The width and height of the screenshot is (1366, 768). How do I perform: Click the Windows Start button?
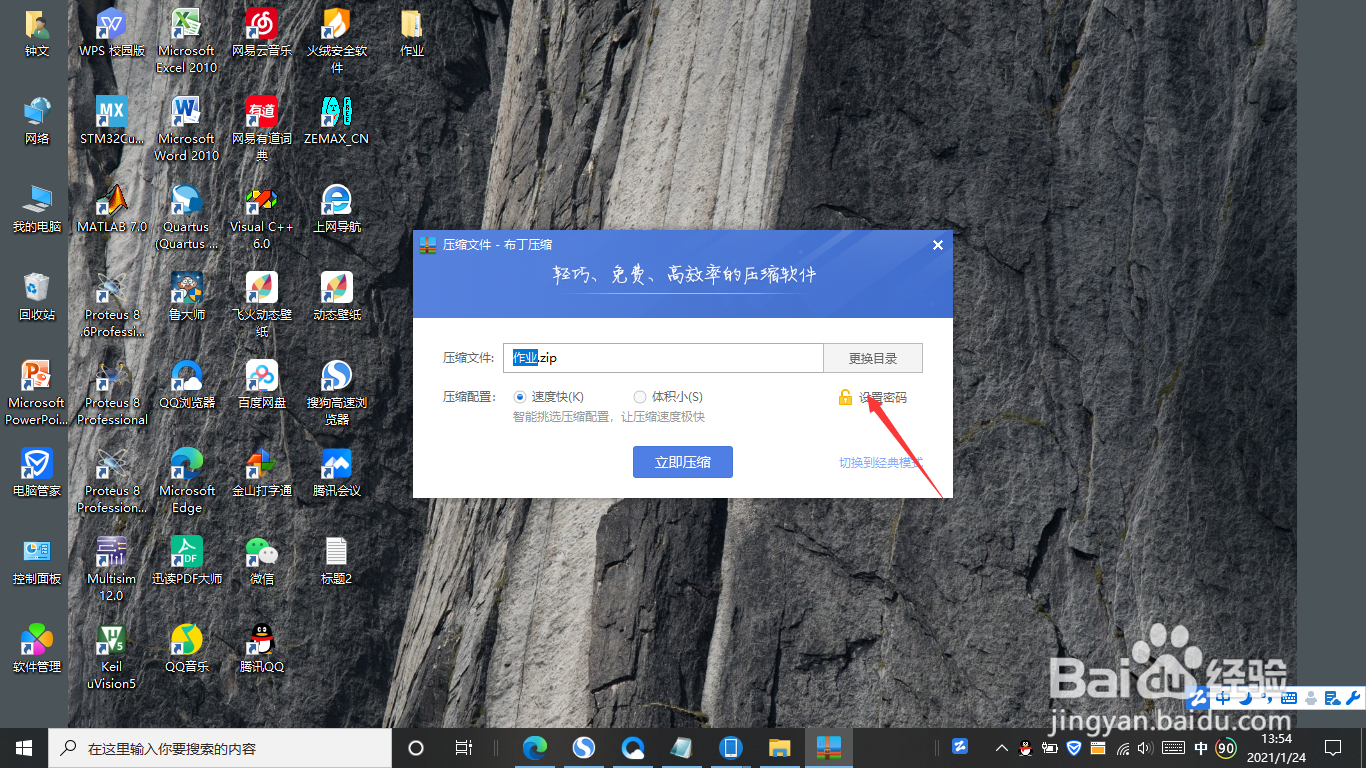coord(24,748)
